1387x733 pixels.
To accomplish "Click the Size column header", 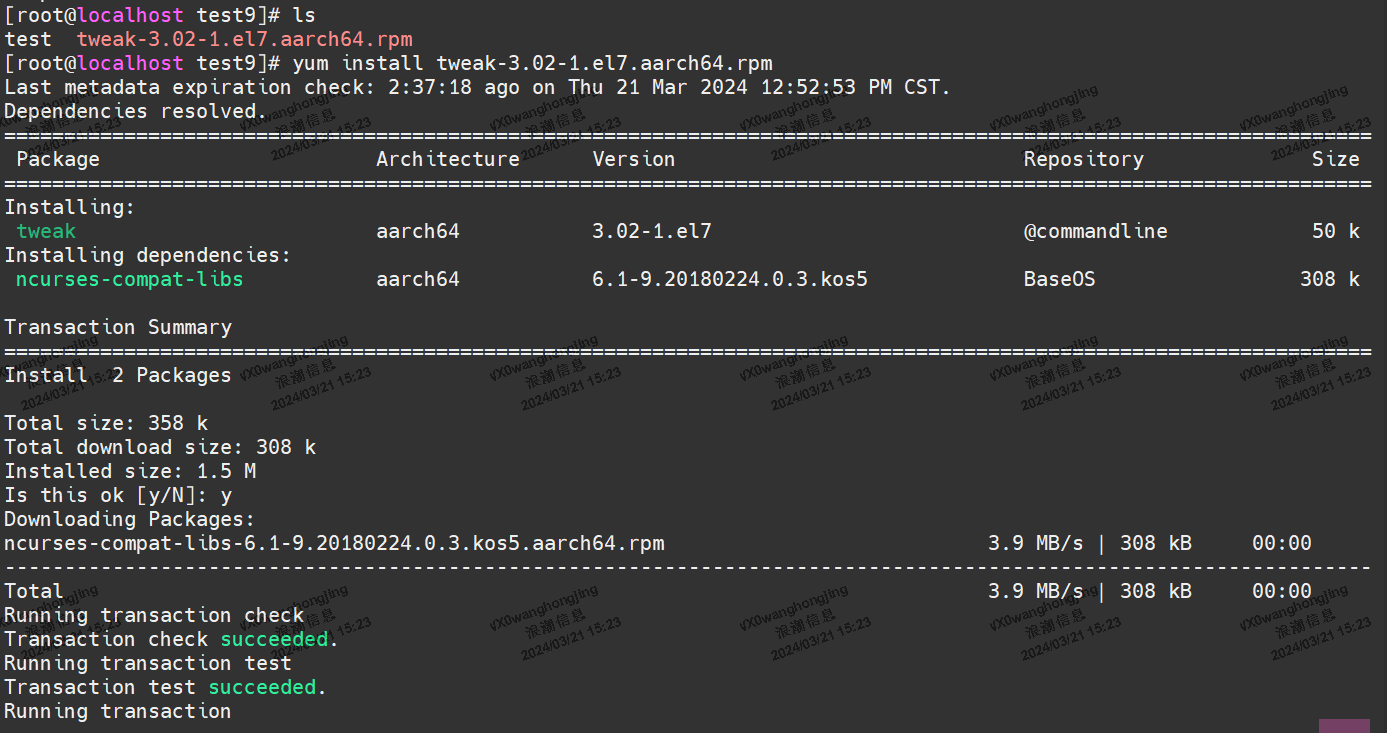I will [1335, 159].
